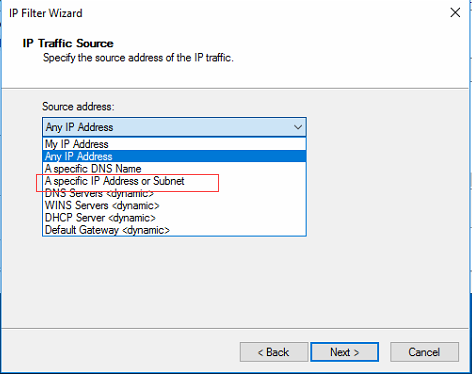Choose Default Gateway <dynamic> entry

[174, 230]
